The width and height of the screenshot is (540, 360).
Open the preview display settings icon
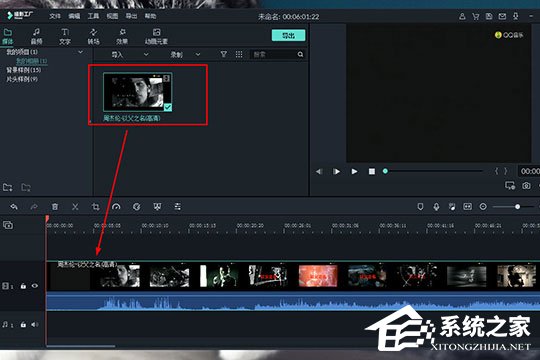pyautogui.click(x=510, y=186)
